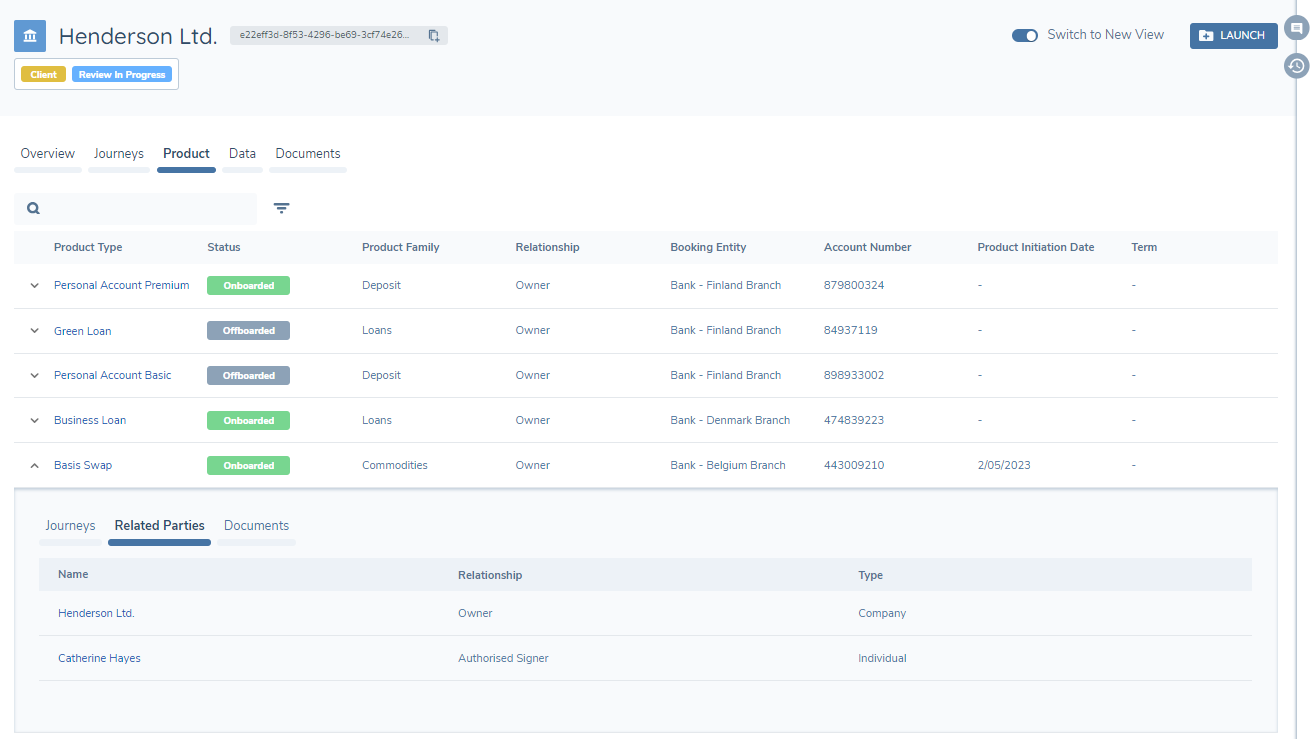The image size is (1311, 739).
Task: Collapse the Basis Swap row
Action: [33, 465]
